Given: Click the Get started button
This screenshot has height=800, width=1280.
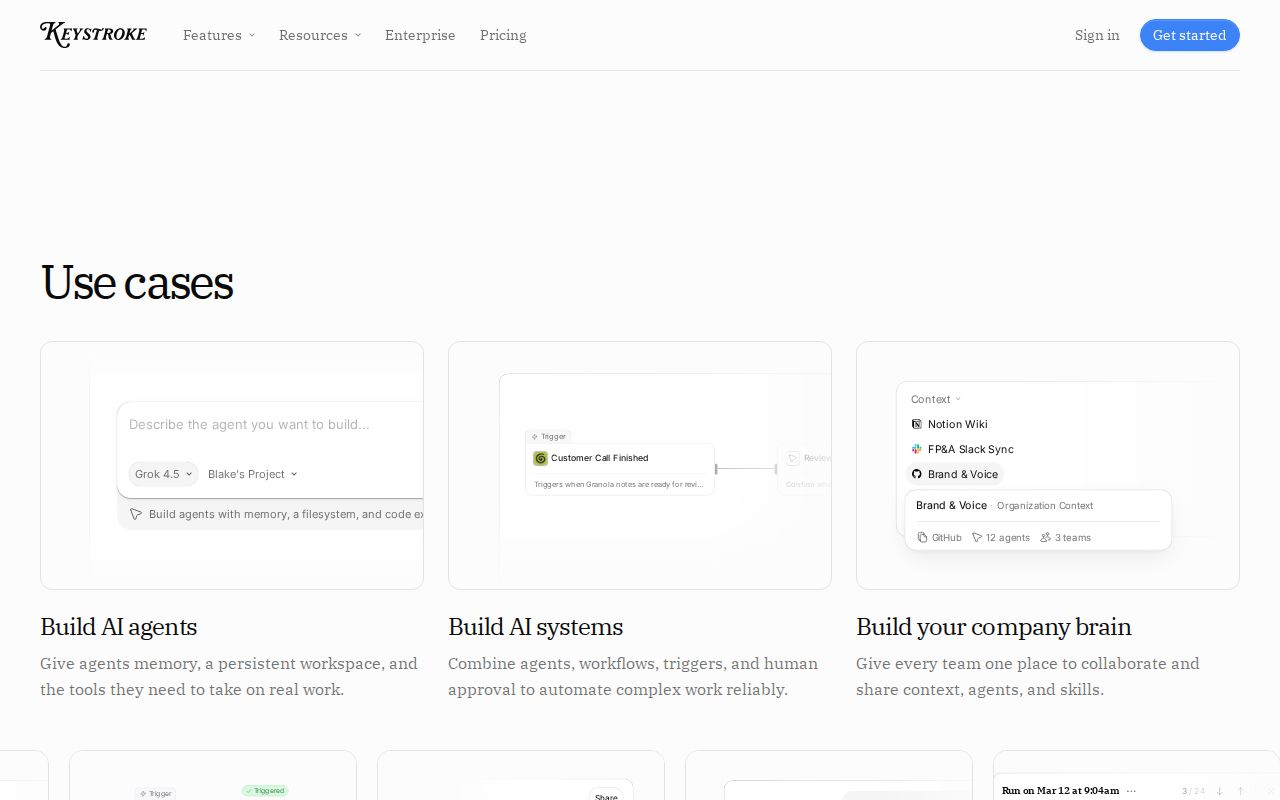Looking at the screenshot, I should tap(1190, 35).
